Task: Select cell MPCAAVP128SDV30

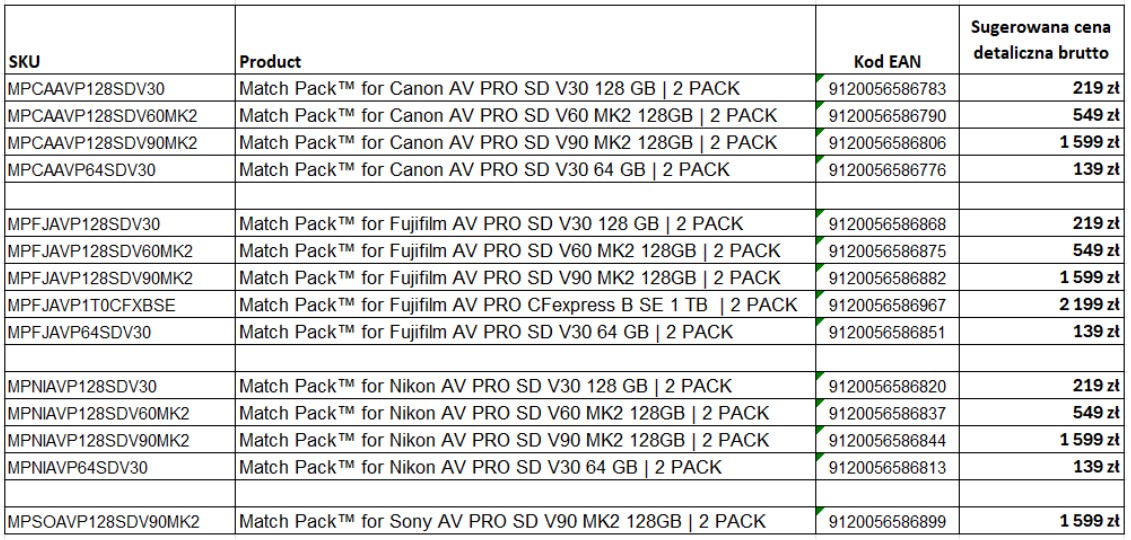Action: [x=120, y=88]
